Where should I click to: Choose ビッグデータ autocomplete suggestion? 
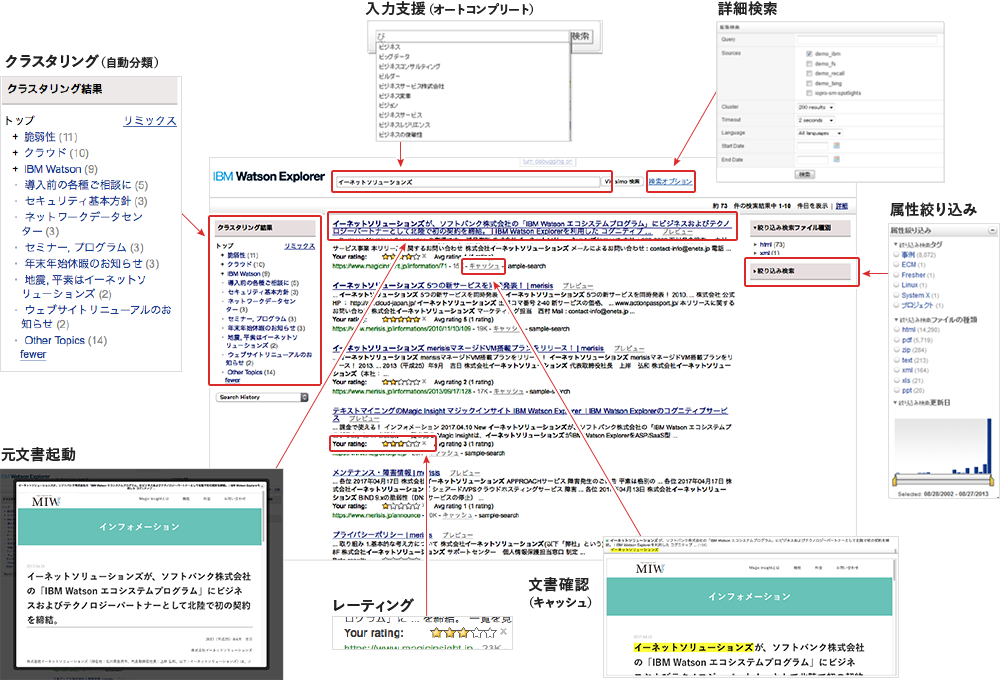[394, 57]
